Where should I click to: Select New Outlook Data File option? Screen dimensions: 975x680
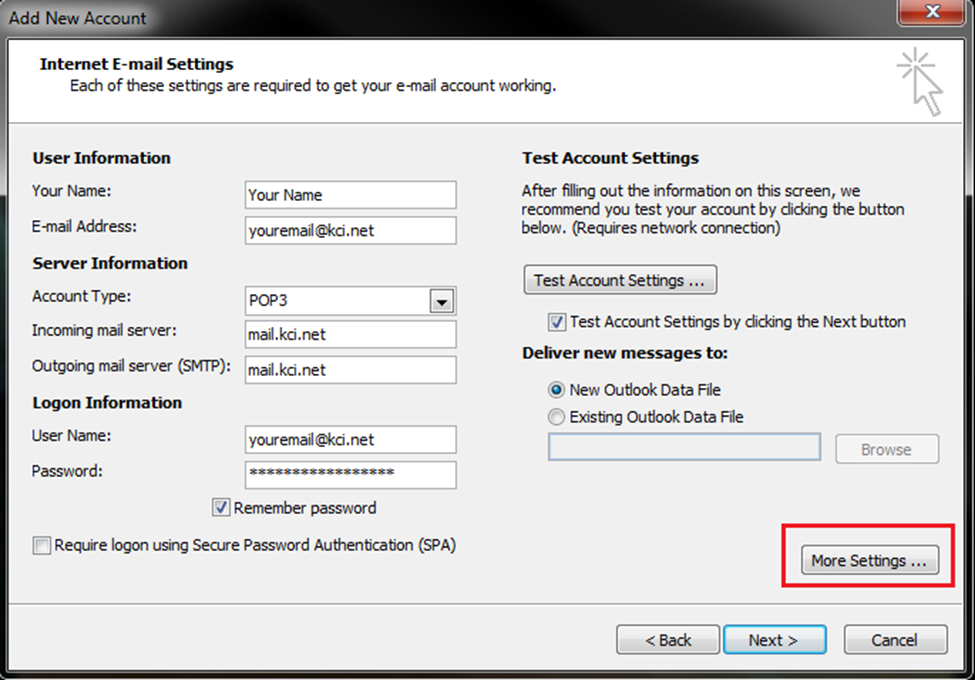(557, 390)
